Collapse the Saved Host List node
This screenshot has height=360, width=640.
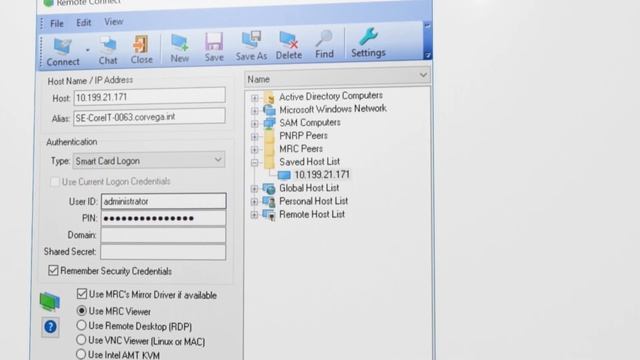tap(254, 163)
